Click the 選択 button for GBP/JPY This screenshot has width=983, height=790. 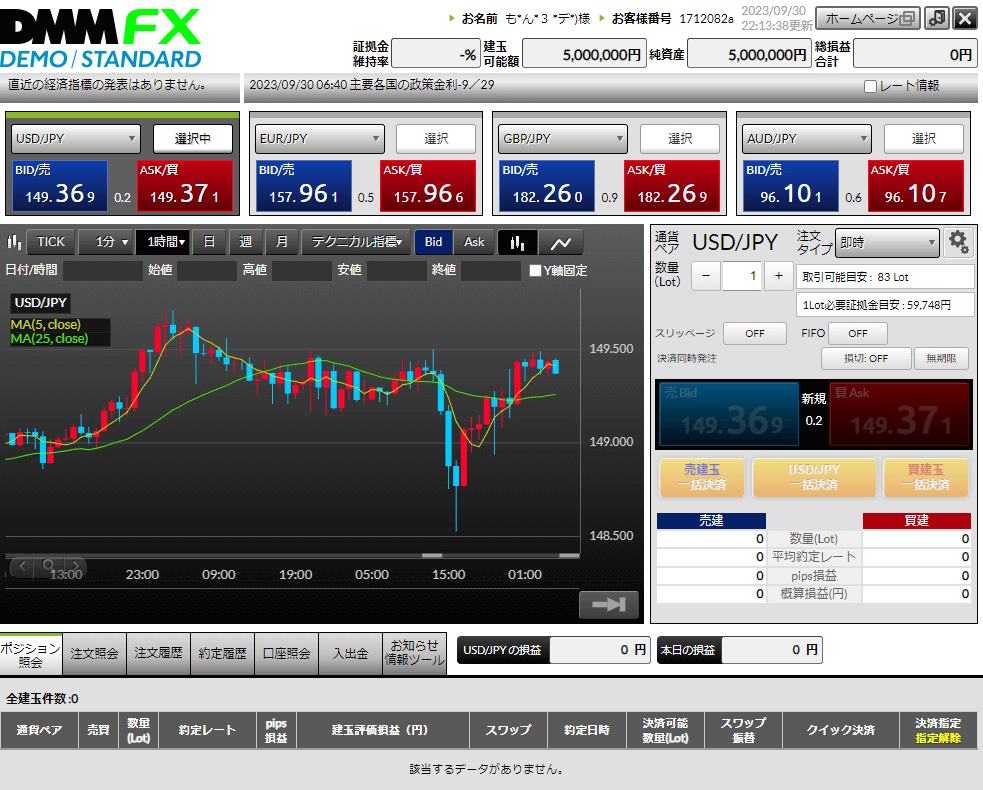pyautogui.click(x=680, y=138)
